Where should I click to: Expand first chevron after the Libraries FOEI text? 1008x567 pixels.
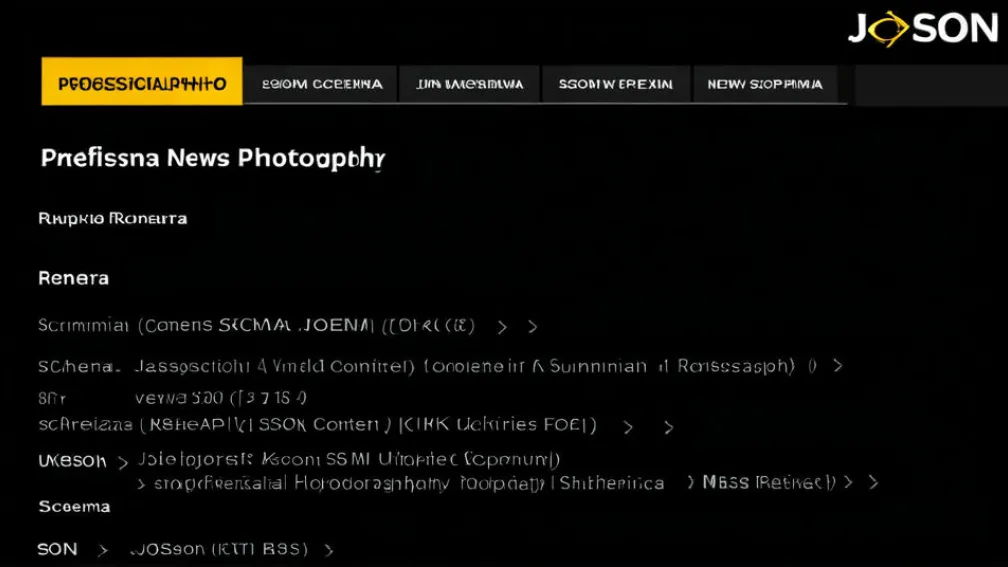(x=628, y=427)
